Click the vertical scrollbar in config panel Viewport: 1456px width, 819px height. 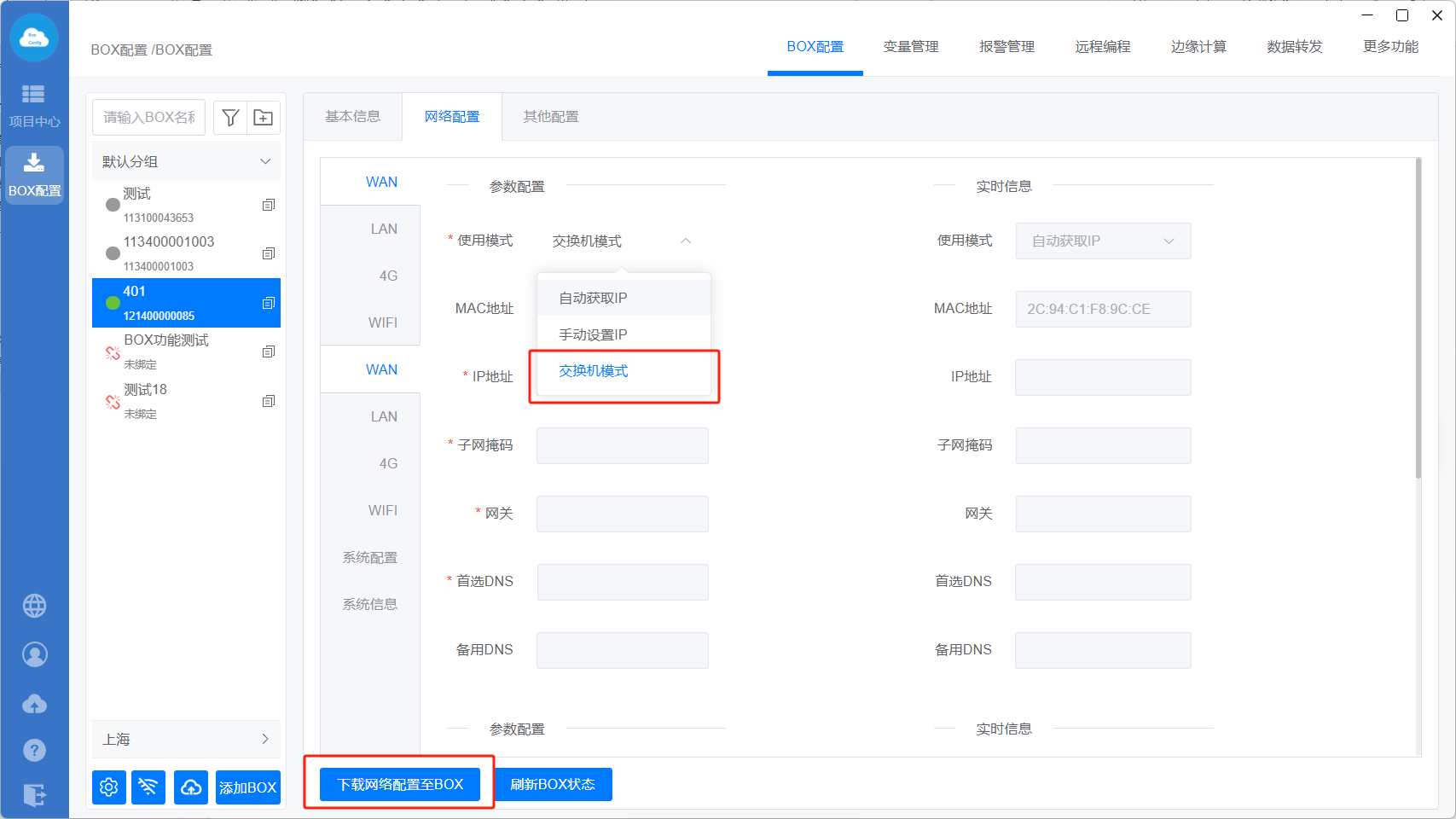pos(1418,341)
